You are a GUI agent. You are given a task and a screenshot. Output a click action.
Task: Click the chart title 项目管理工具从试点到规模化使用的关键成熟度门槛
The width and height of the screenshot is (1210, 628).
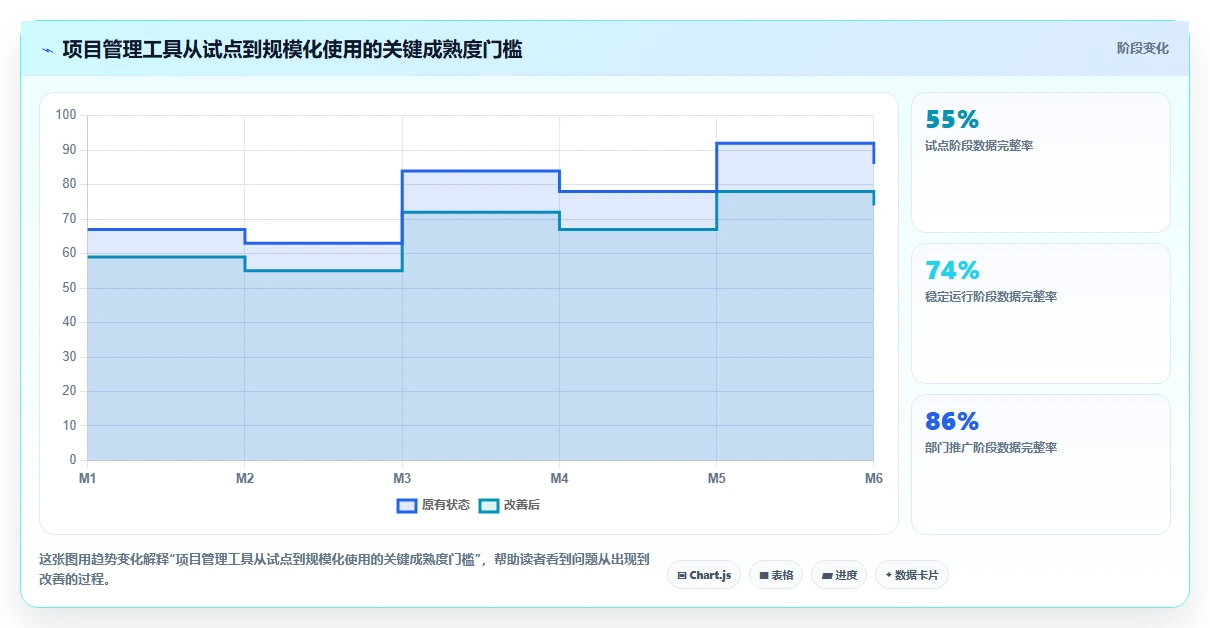292,49
